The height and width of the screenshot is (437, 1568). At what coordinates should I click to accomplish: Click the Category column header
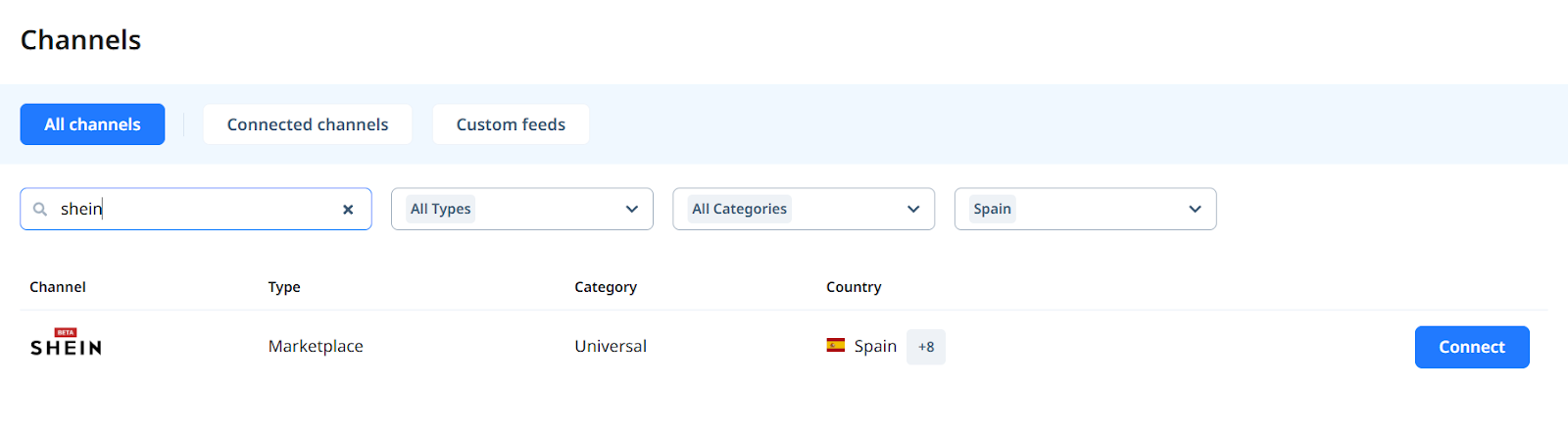pos(606,287)
